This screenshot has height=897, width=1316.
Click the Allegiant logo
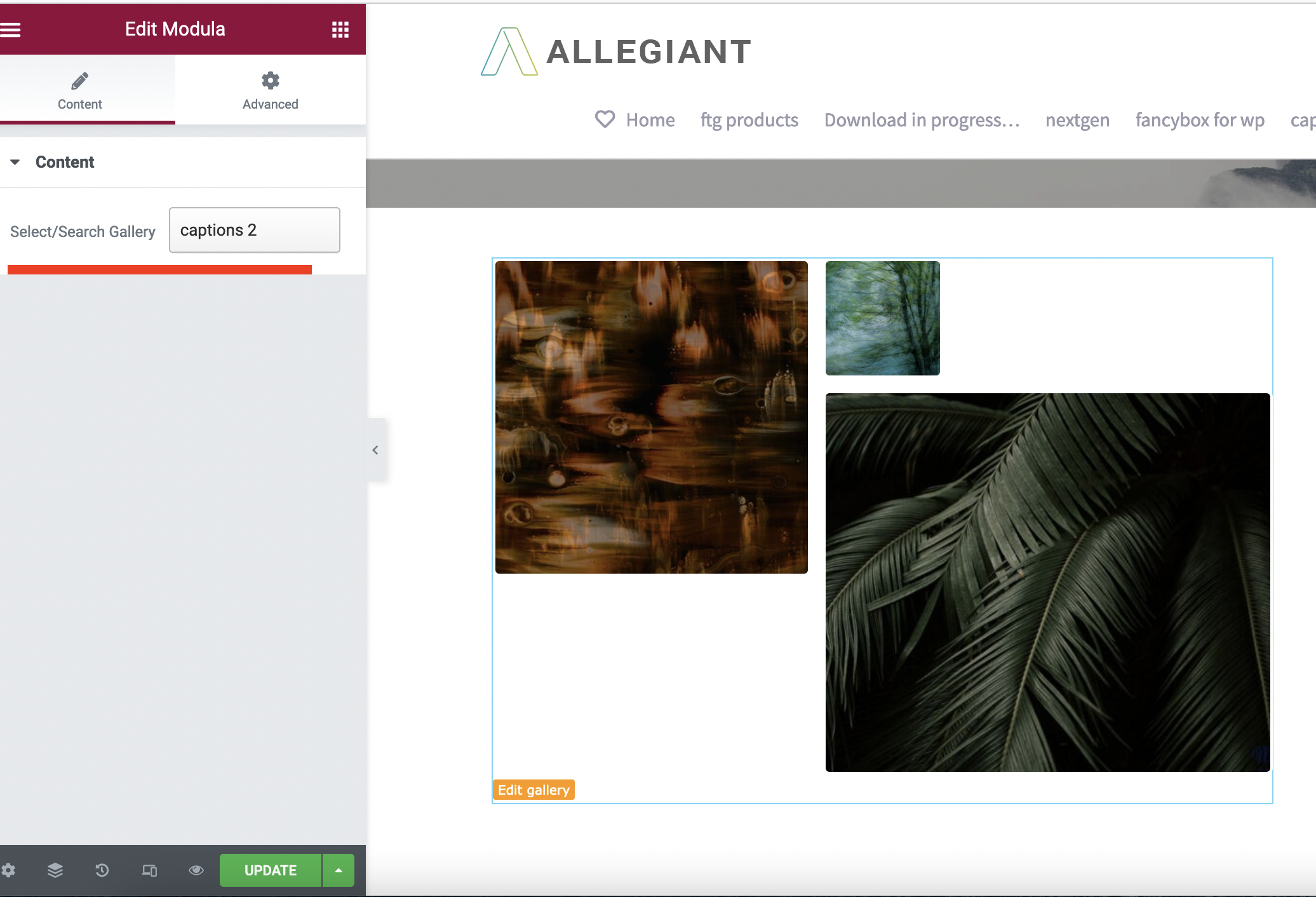click(615, 51)
